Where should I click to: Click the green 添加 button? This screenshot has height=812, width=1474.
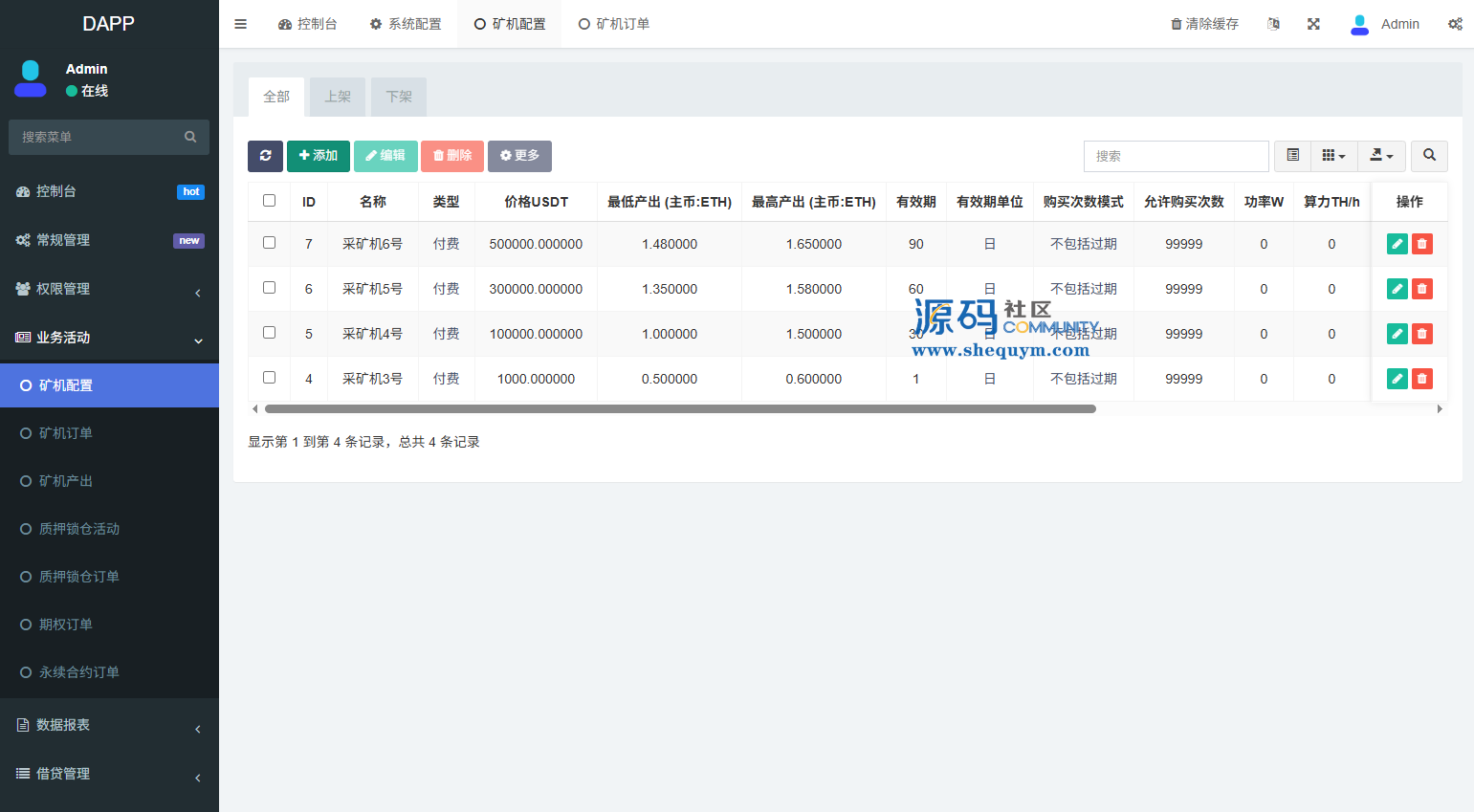318,156
